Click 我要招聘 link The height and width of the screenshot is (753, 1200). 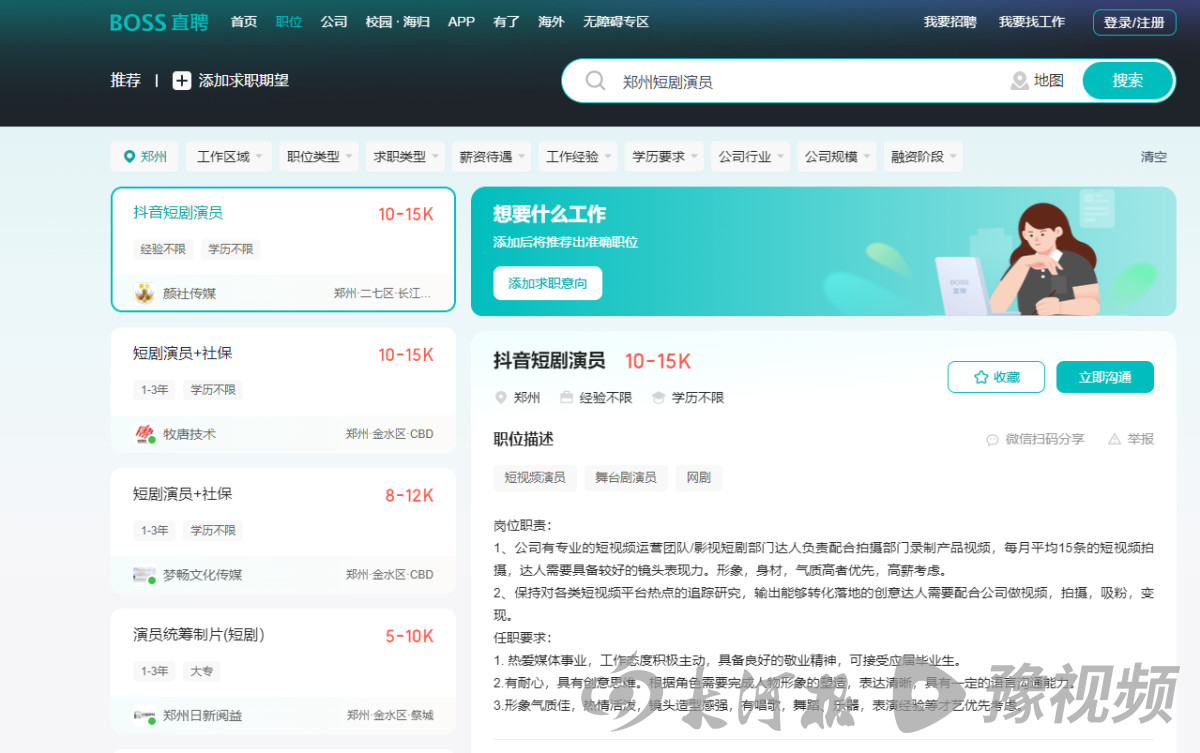[x=950, y=22]
